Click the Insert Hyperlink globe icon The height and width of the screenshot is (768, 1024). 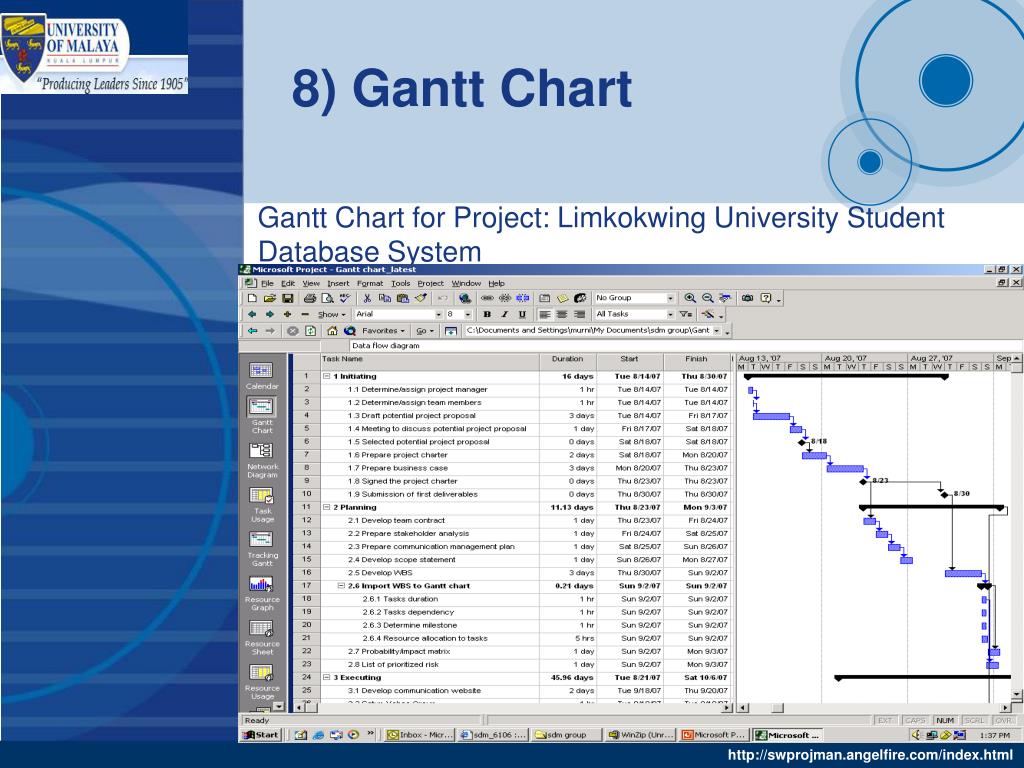click(465, 298)
